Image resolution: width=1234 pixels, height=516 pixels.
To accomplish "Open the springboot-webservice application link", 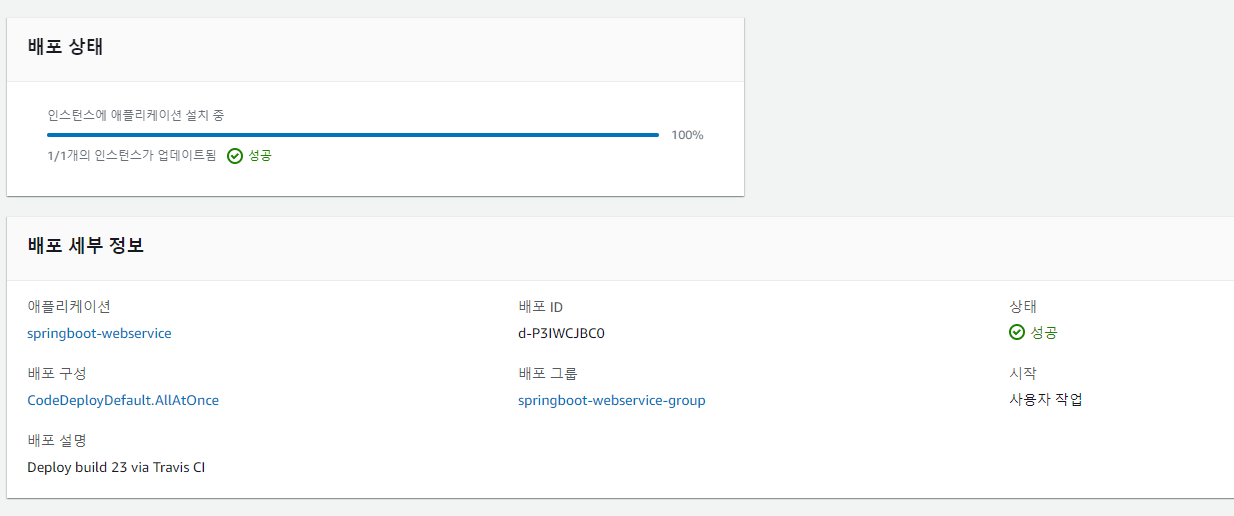I will pos(99,333).
